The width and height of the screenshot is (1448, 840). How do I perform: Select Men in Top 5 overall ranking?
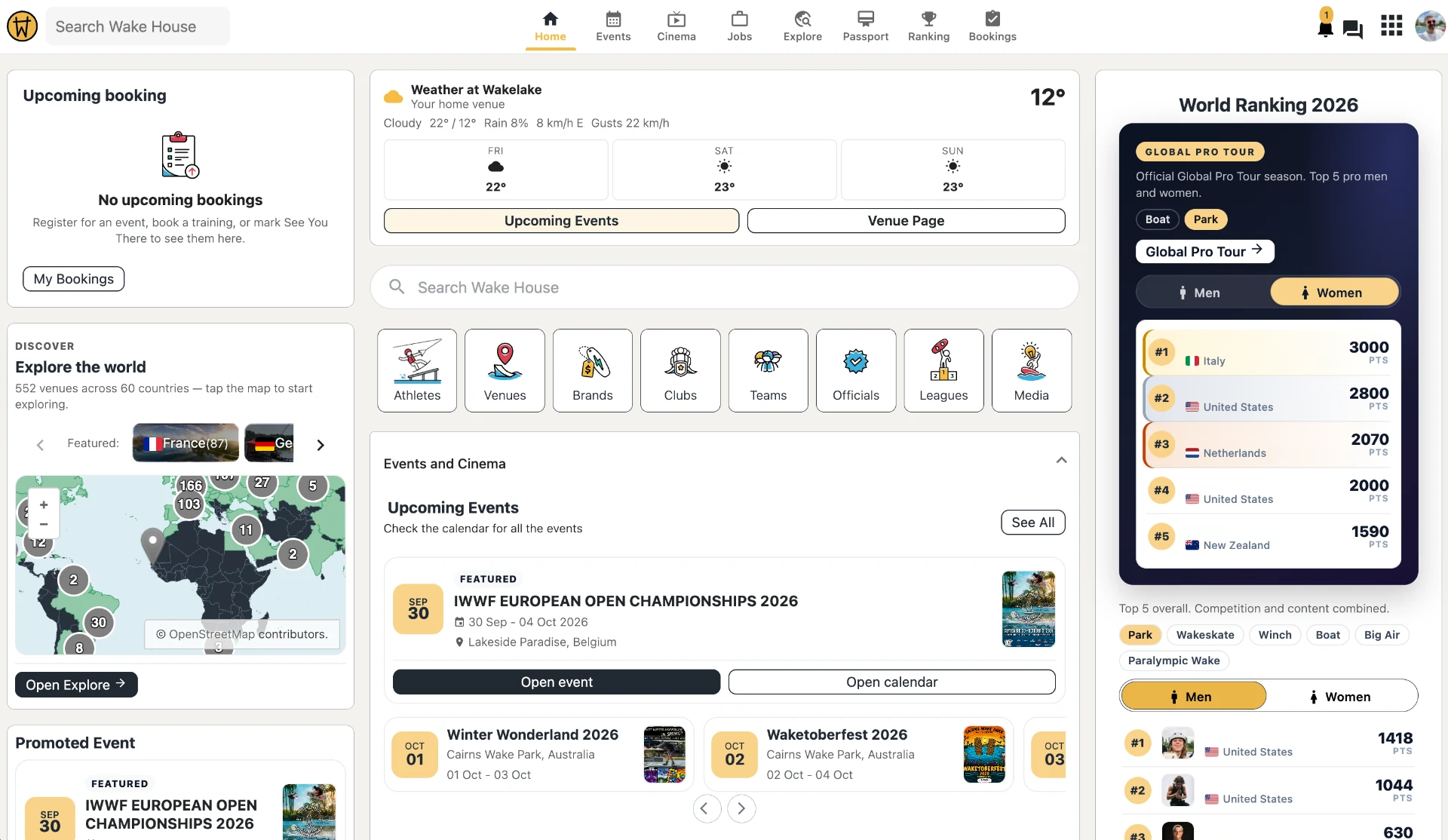click(1193, 696)
